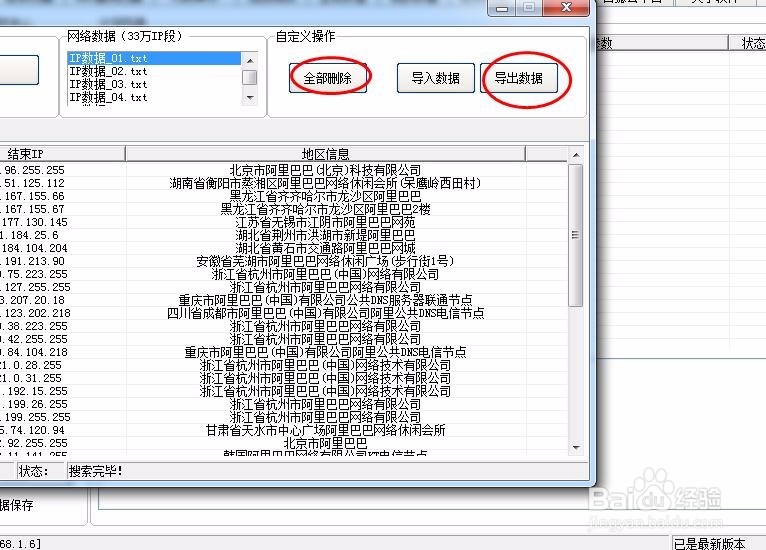The image size is (766, 550).
Task: Click 已是最新版本 in background window status bar
Action: pos(709,543)
